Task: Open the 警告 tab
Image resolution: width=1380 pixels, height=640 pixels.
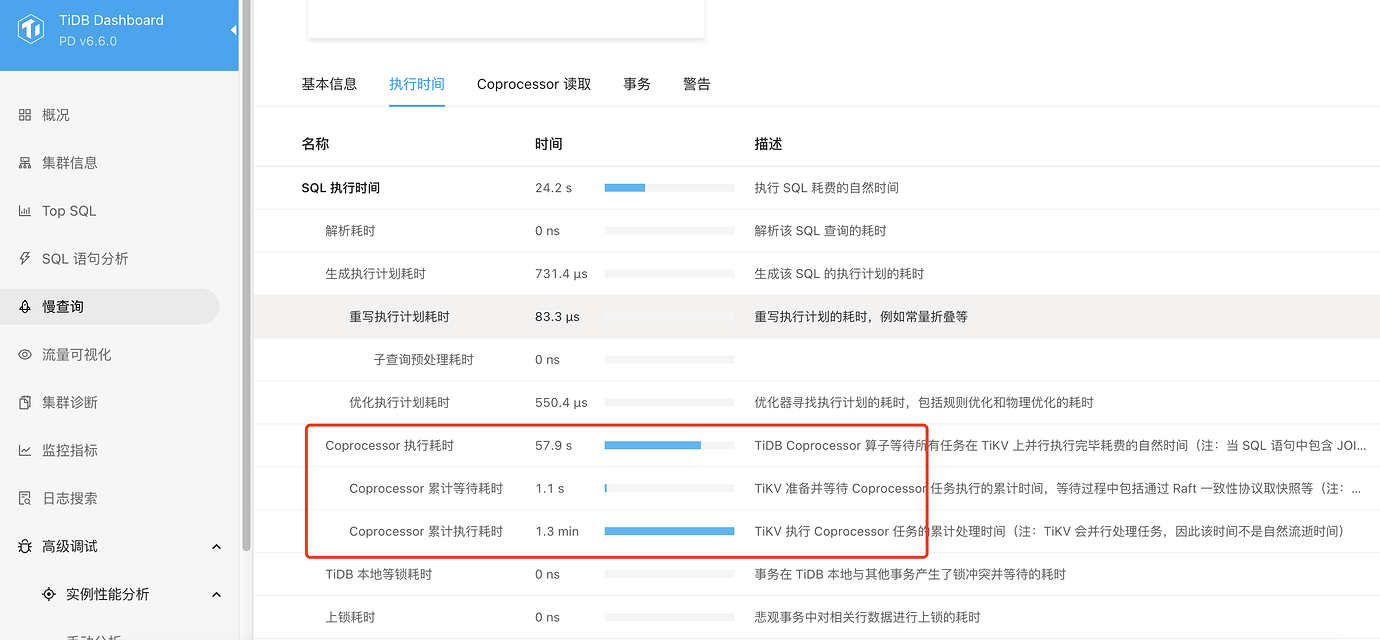Action: coord(697,84)
